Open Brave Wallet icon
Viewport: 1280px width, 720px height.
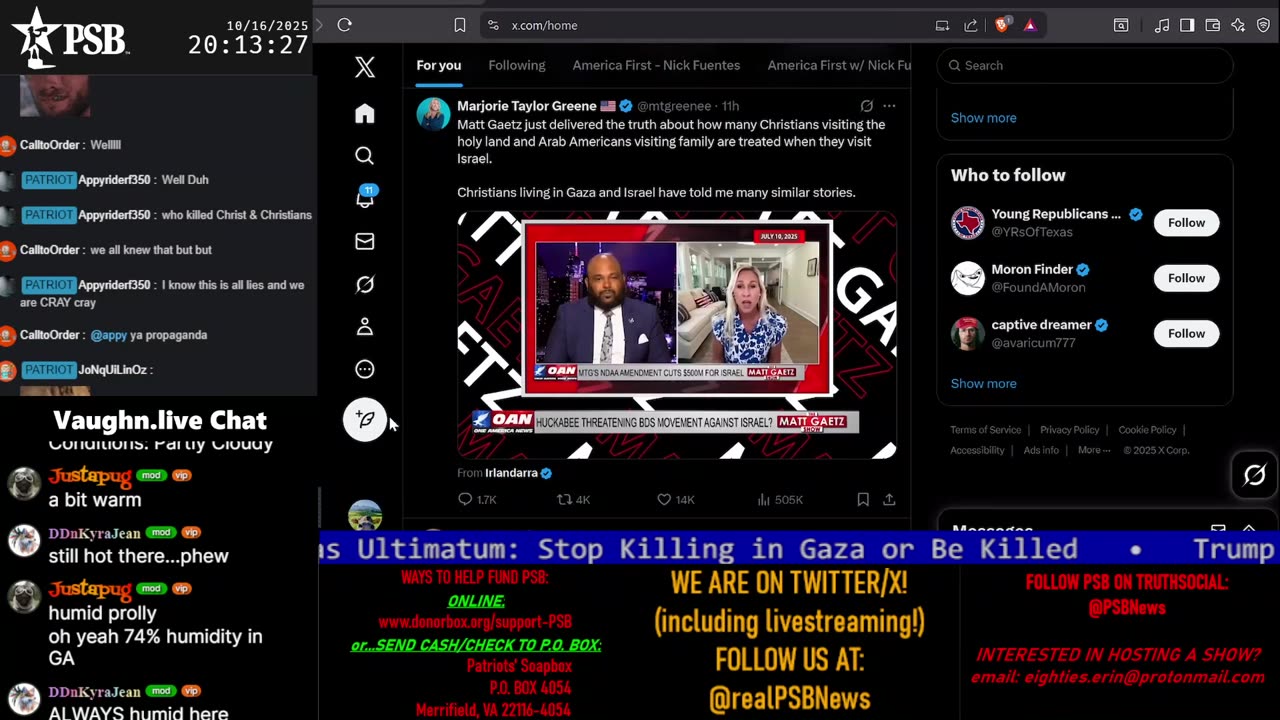pos(1212,25)
